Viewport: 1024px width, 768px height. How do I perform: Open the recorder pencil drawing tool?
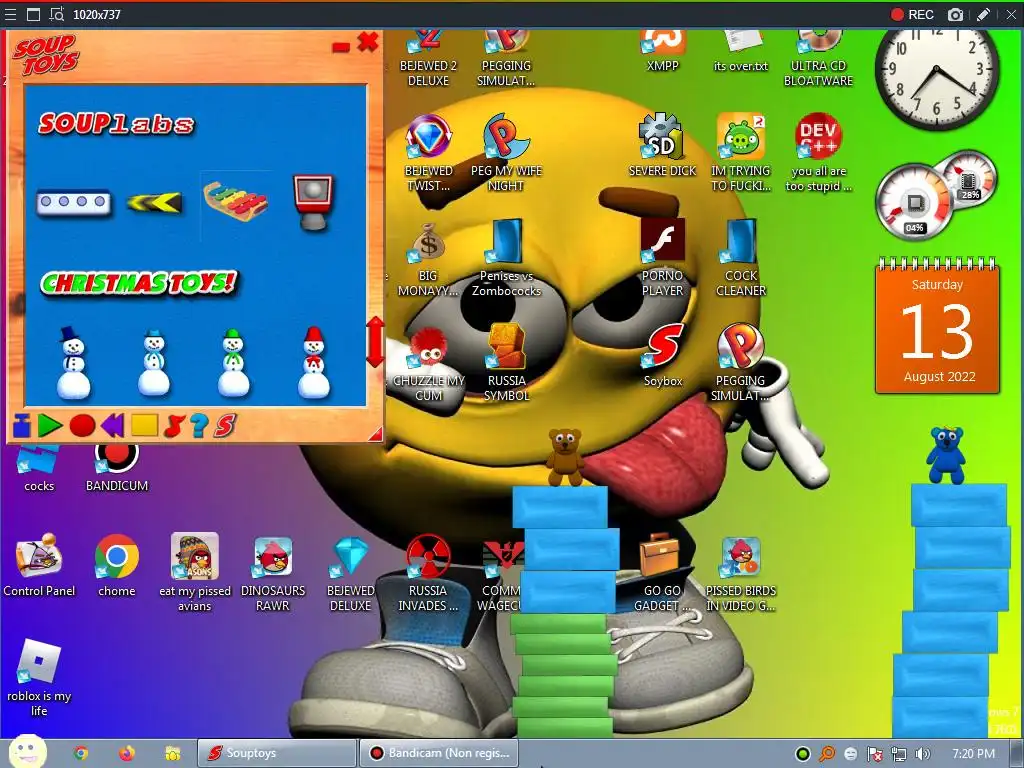click(x=983, y=14)
